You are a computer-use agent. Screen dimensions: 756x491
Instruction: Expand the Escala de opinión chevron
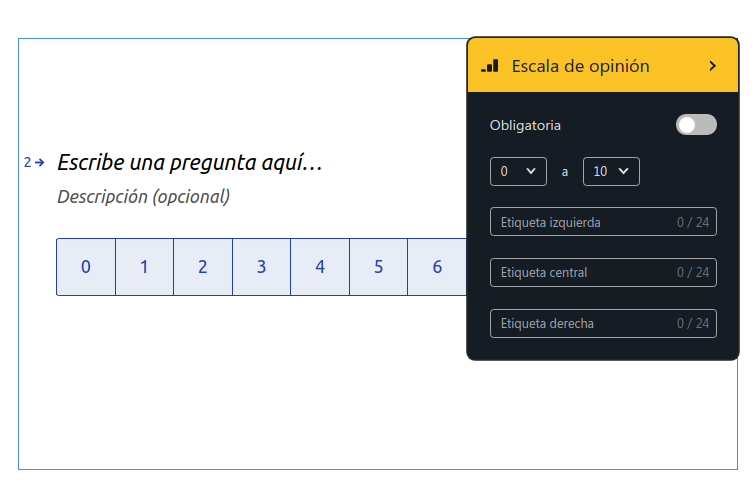[713, 66]
